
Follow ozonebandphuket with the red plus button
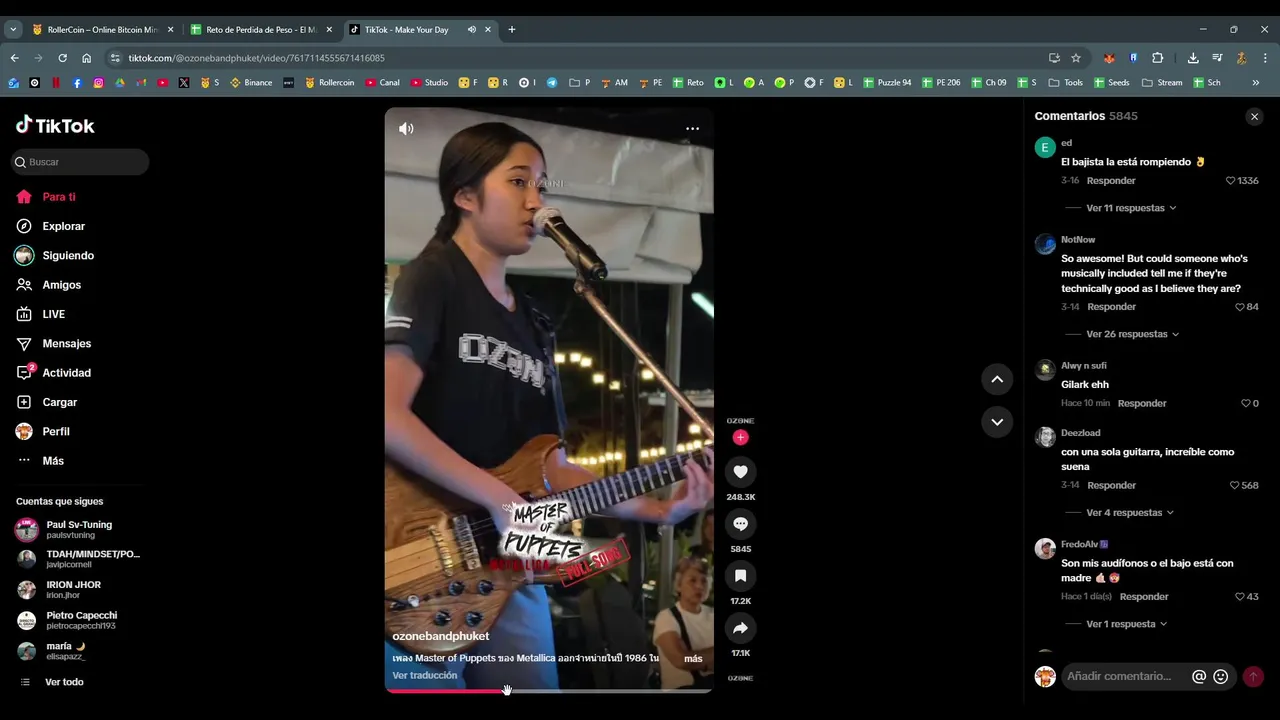pyautogui.click(x=740, y=437)
